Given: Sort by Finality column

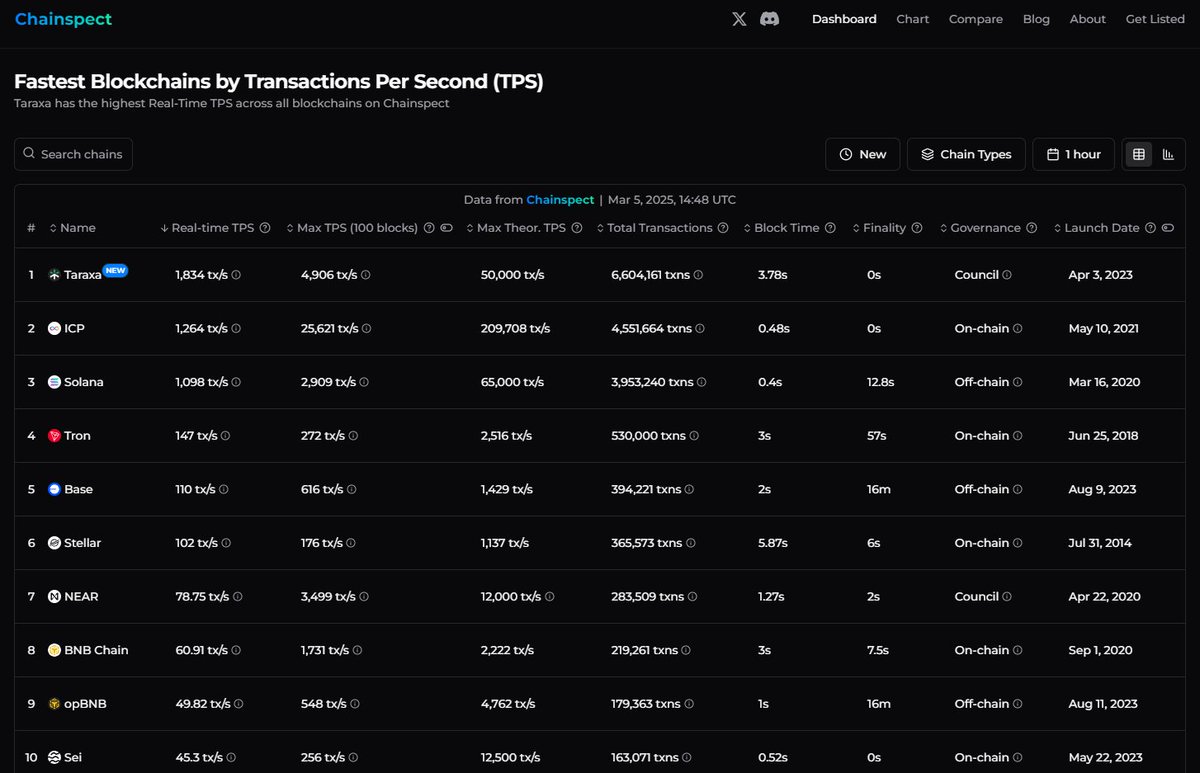Looking at the screenshot, I should [879, 228].
